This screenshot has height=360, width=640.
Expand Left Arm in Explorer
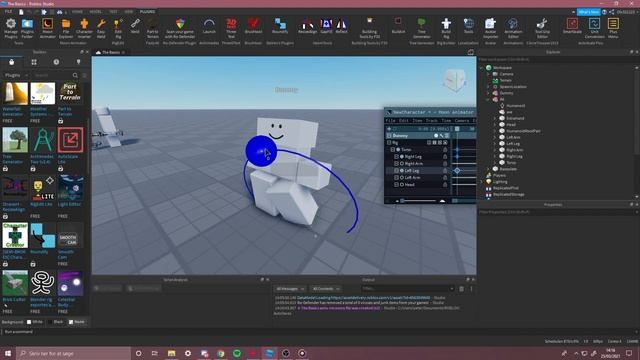coord(495,137)
